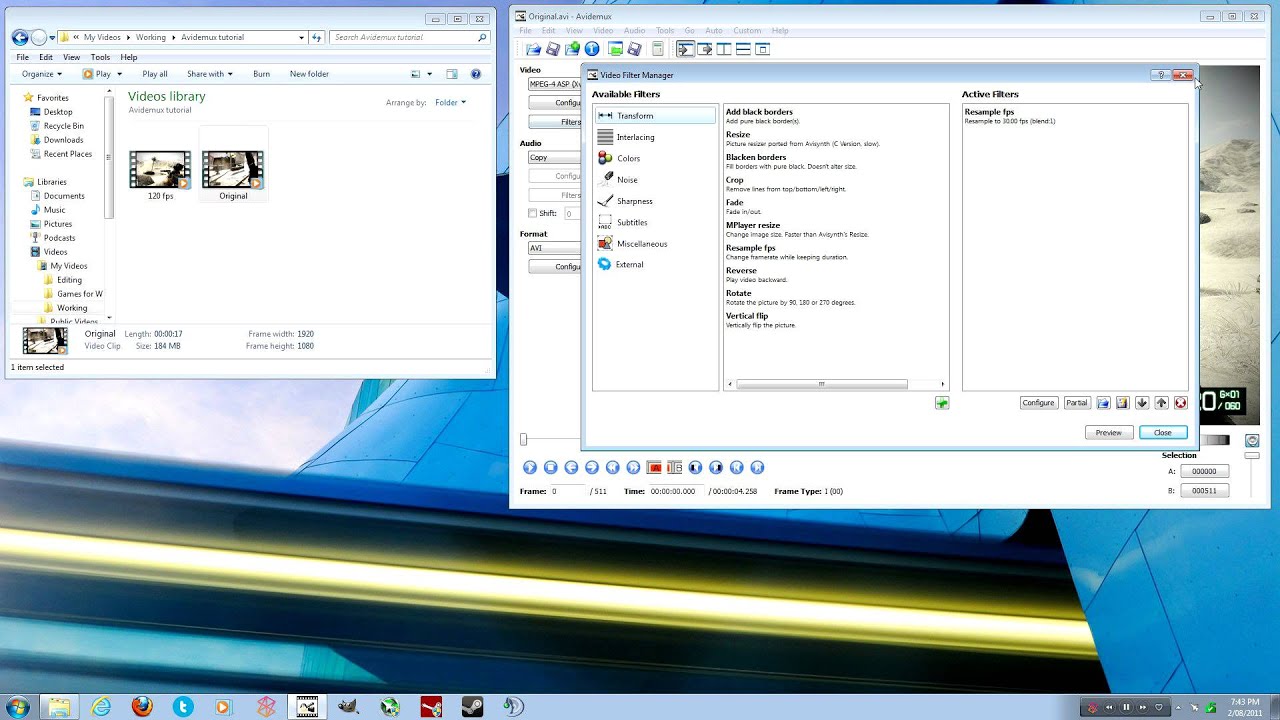Image resolution: width=1280 pixels, height=720 pixels.
Task: Move active filter down with arrow icon
Action: 1142,403
